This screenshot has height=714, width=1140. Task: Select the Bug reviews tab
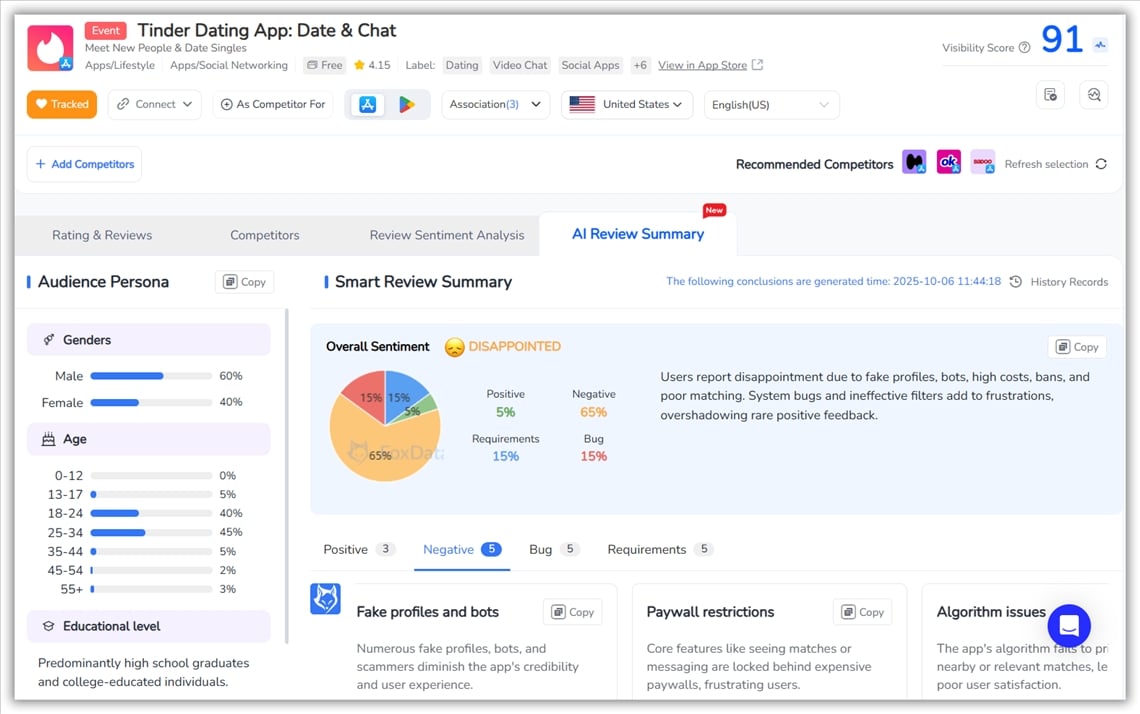tap(553, 549)
